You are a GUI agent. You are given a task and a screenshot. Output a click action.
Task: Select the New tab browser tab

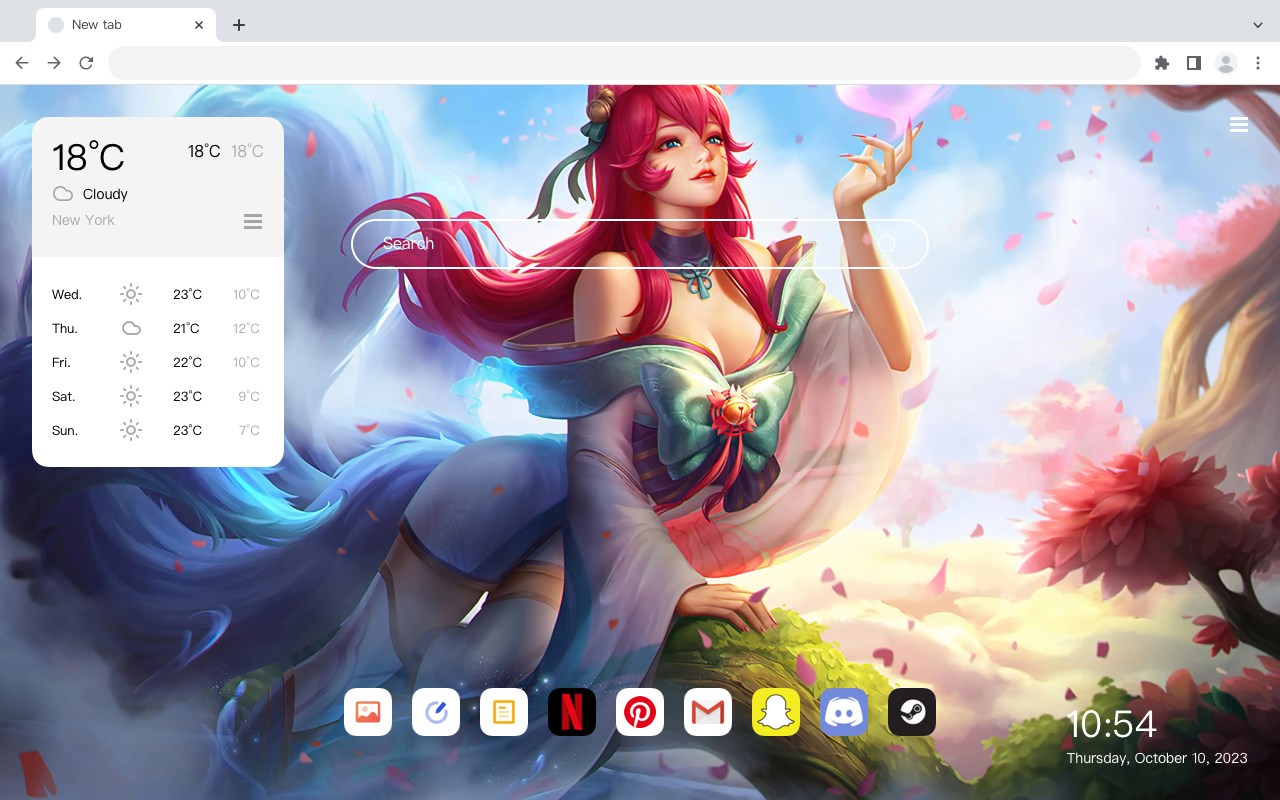pyautogui.click(x=126, y=24)
